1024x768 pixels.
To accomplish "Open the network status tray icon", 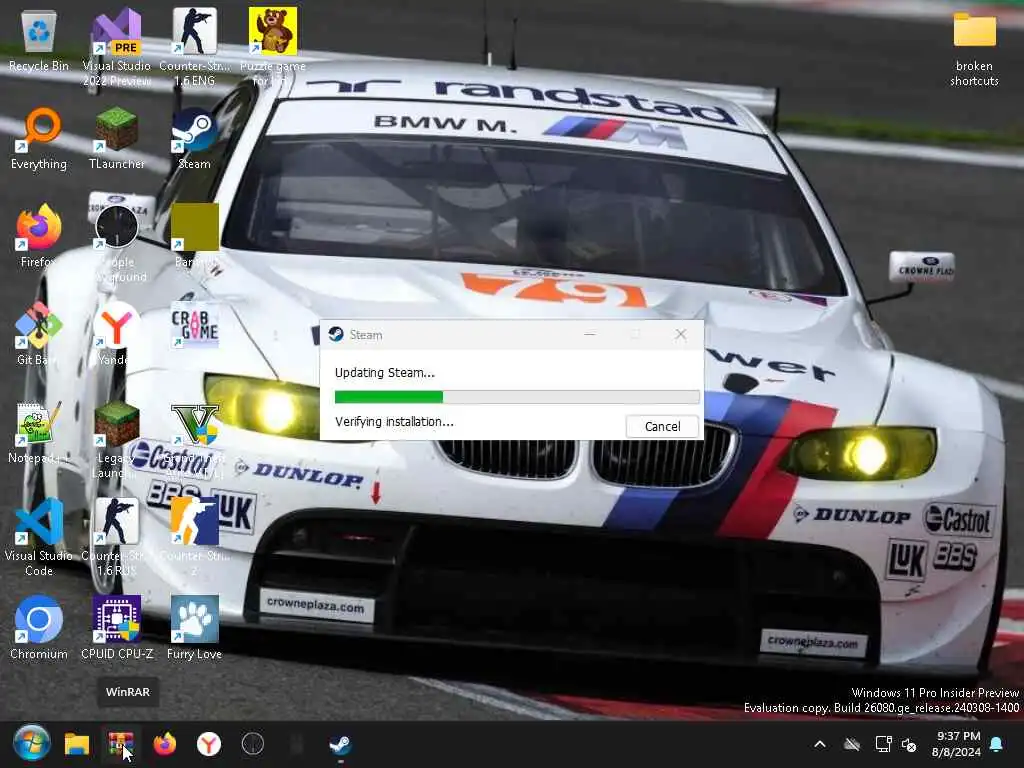I will [883, 744].
